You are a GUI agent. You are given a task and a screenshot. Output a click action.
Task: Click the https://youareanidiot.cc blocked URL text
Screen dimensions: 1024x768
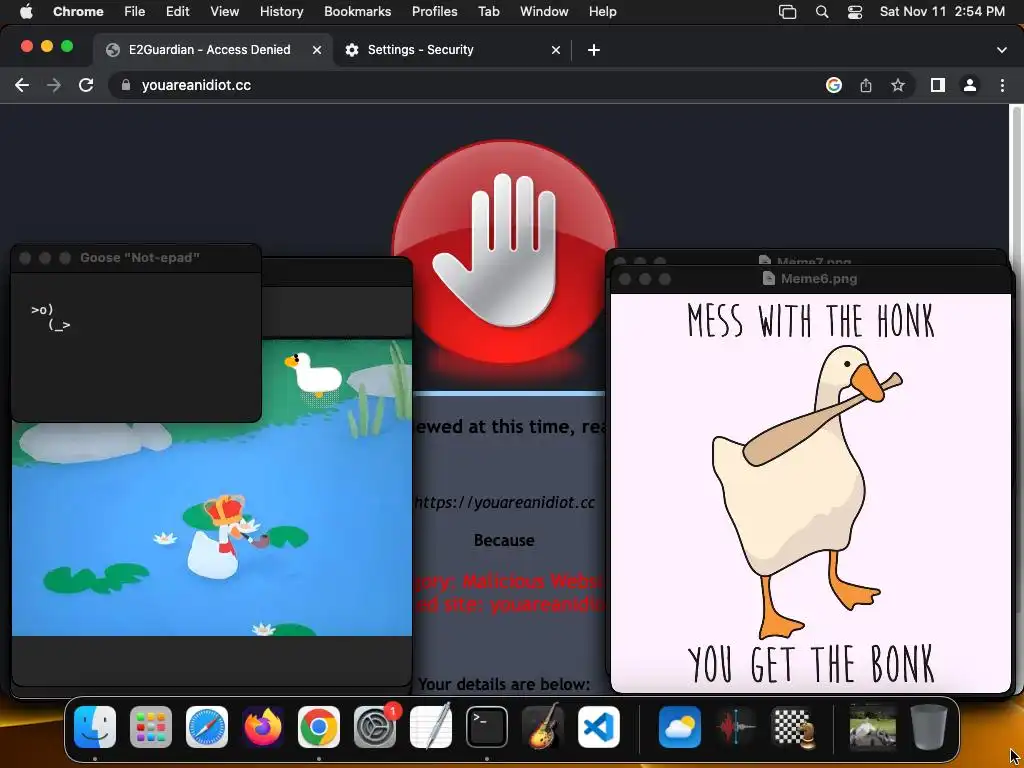[x=504, y=502]
